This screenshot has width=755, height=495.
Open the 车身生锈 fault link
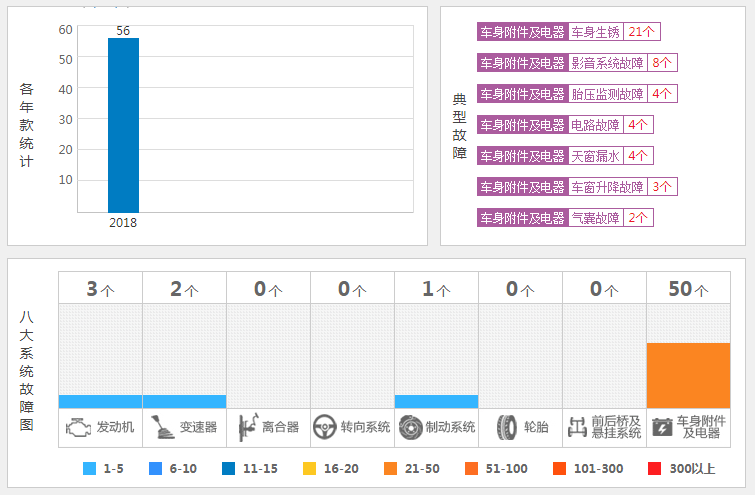pyautogui.click(x=595, y=32)
